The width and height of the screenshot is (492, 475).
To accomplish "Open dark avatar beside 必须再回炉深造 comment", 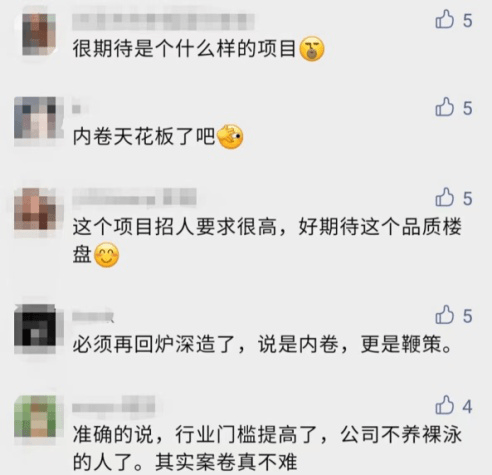I will [x=39, y=325].
